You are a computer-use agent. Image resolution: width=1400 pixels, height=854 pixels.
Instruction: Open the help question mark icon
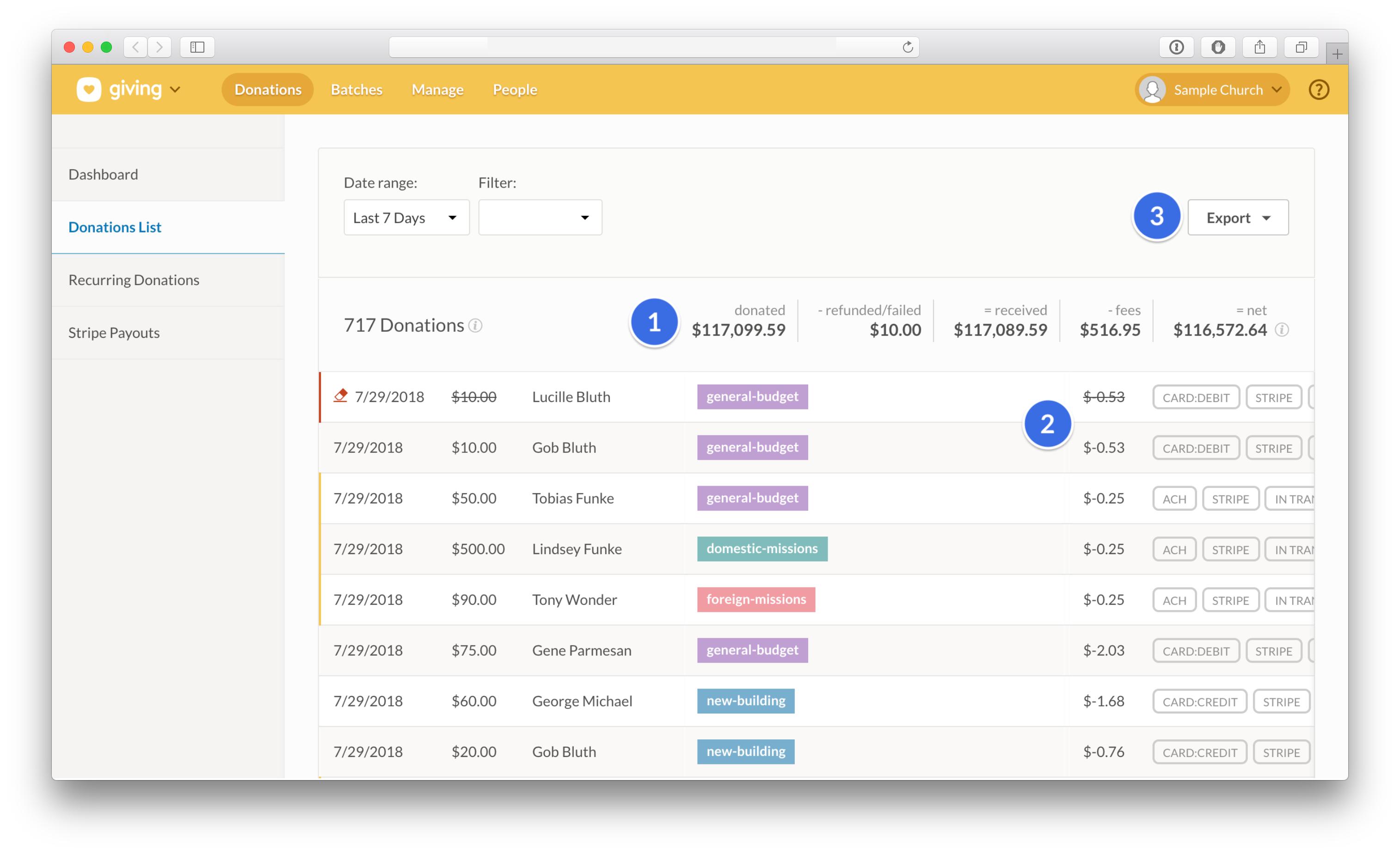pyautogui.click(x=1318, y=89)
